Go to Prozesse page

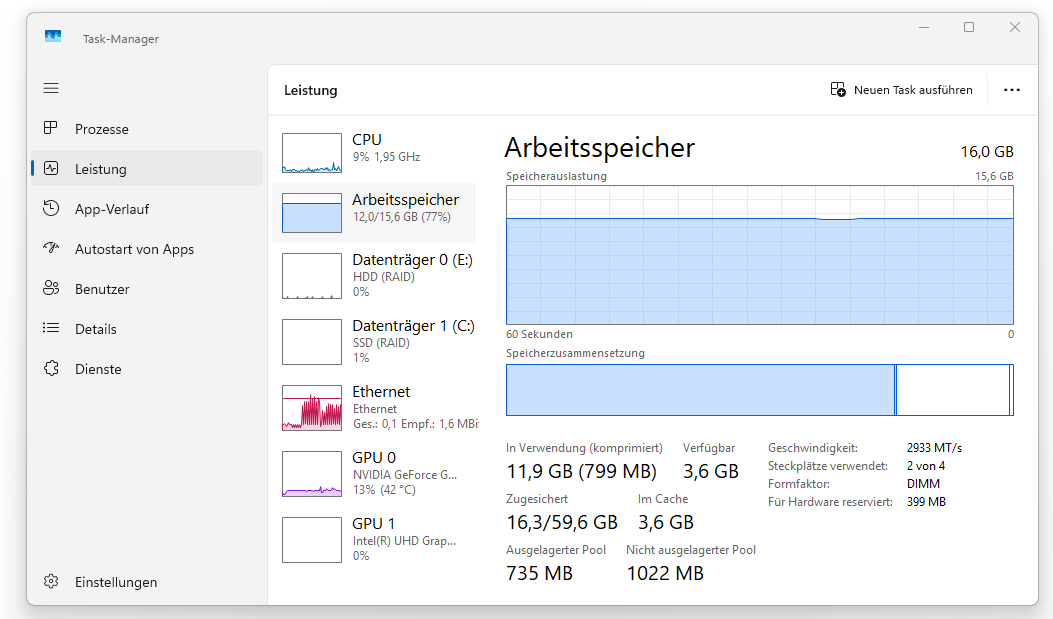(146, 128)
